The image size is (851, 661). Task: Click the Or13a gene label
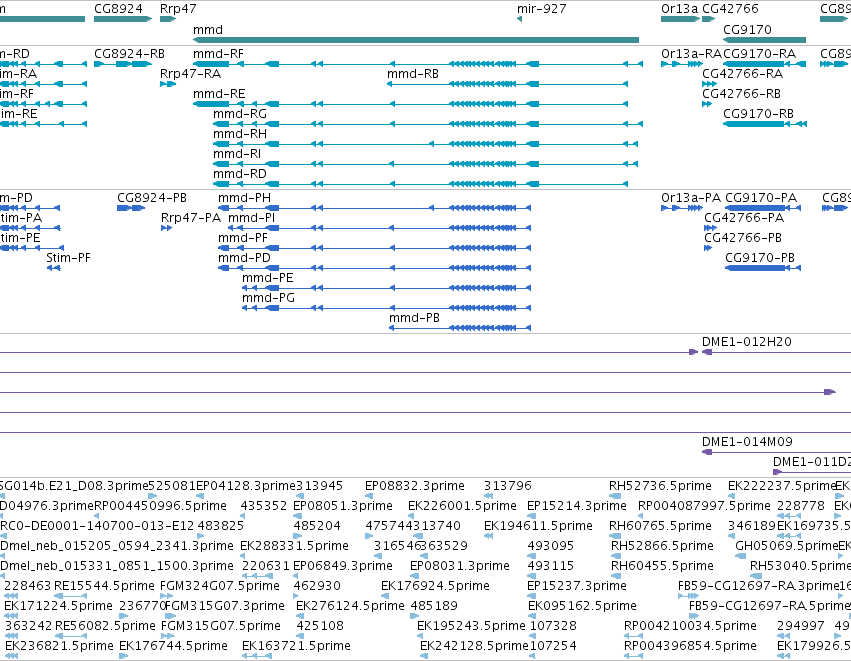[x=679, y=9]
